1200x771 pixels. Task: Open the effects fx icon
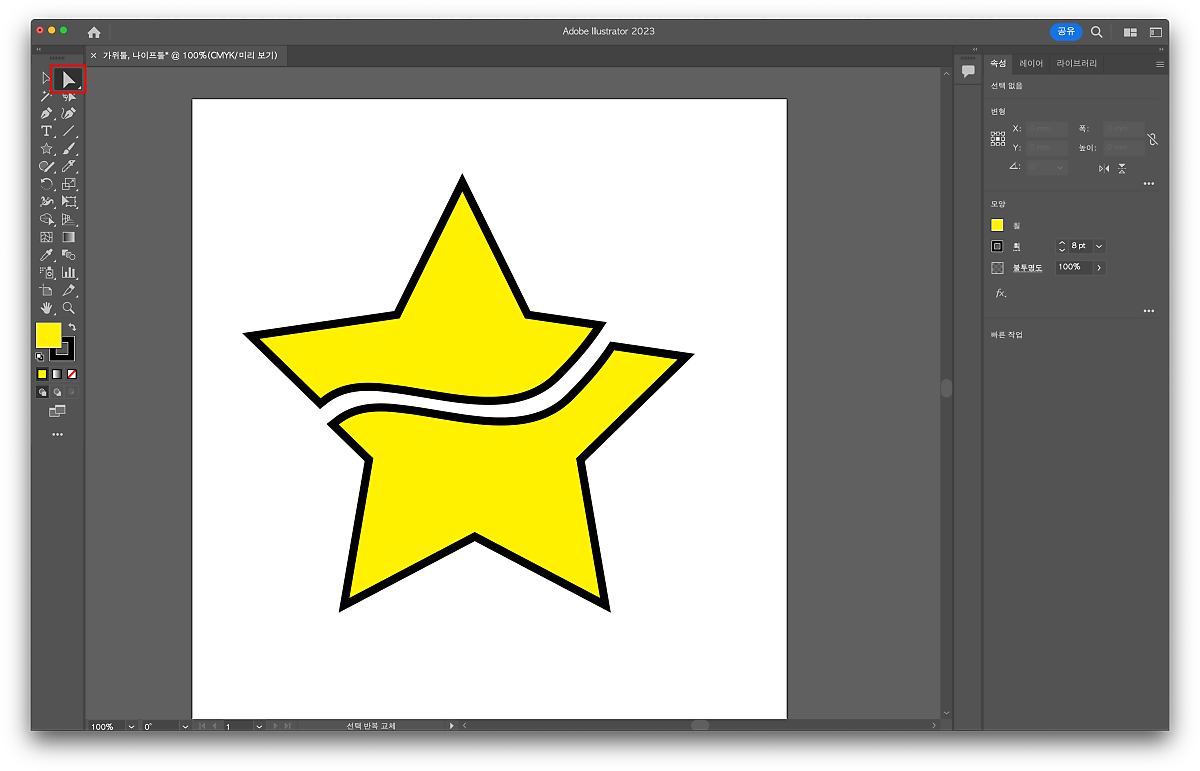[x=1000, y=294]
